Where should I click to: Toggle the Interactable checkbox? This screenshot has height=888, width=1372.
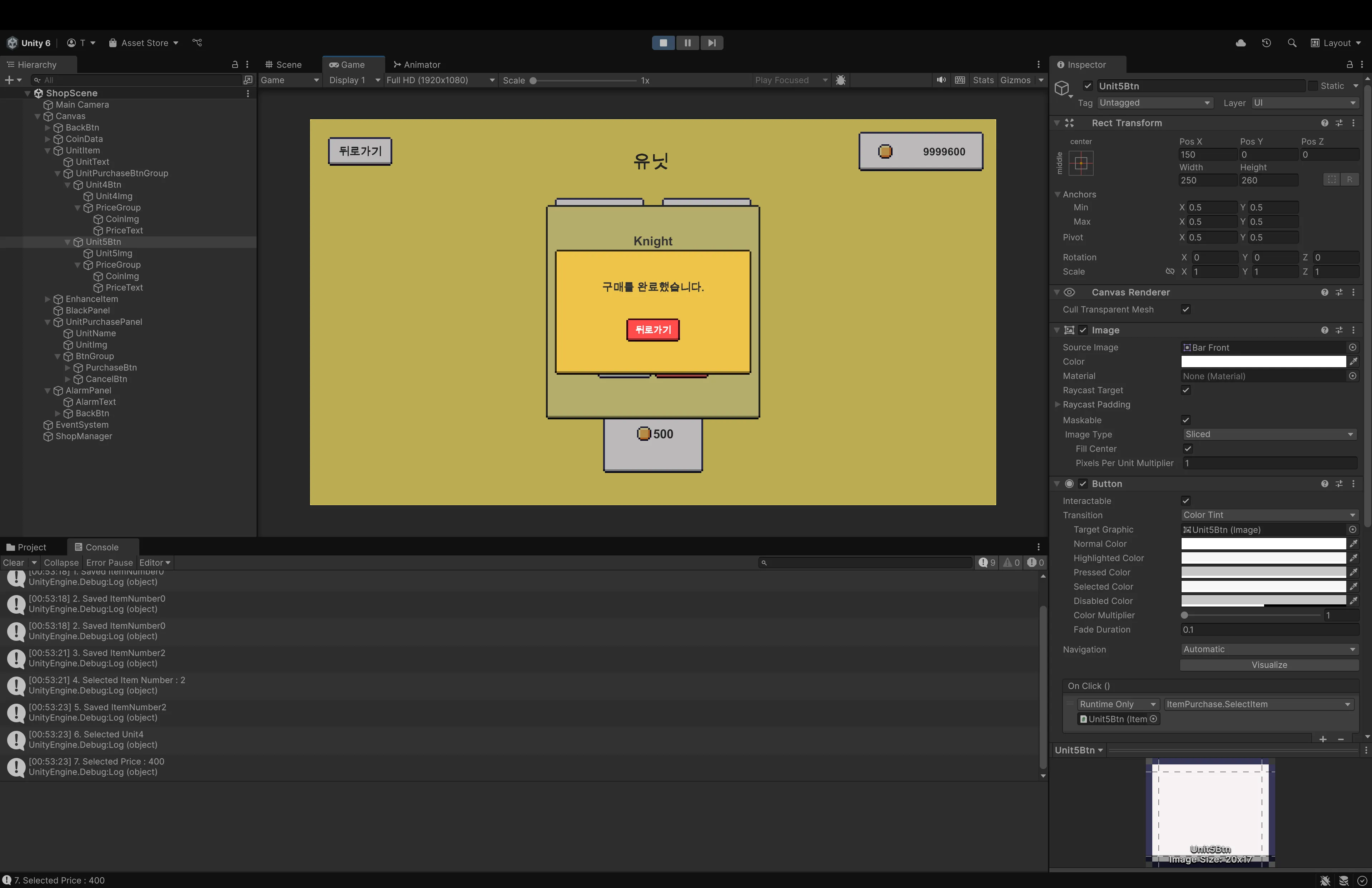[x=1185, y=501]
